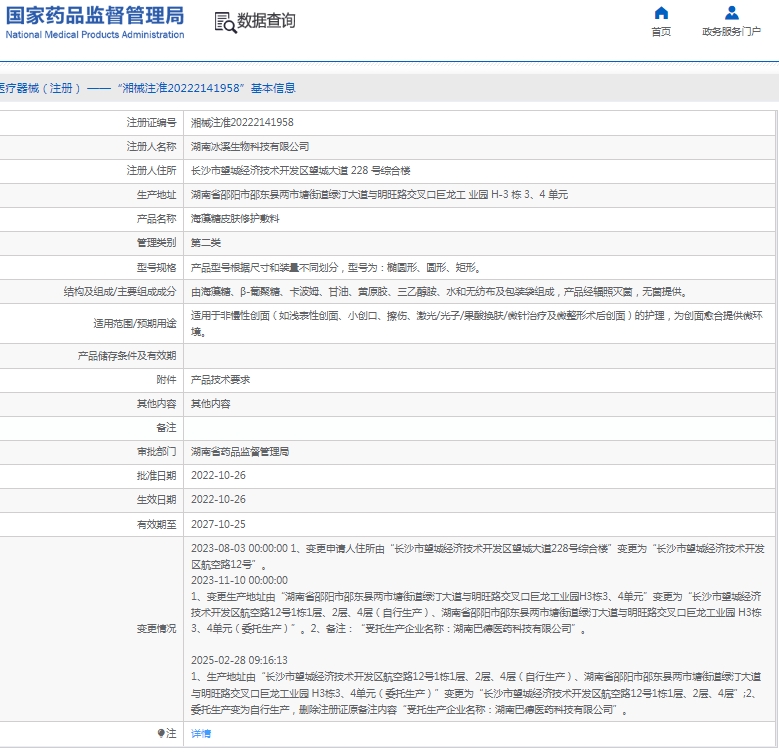Click the 数据查询 heading text

tap(266, 21)
